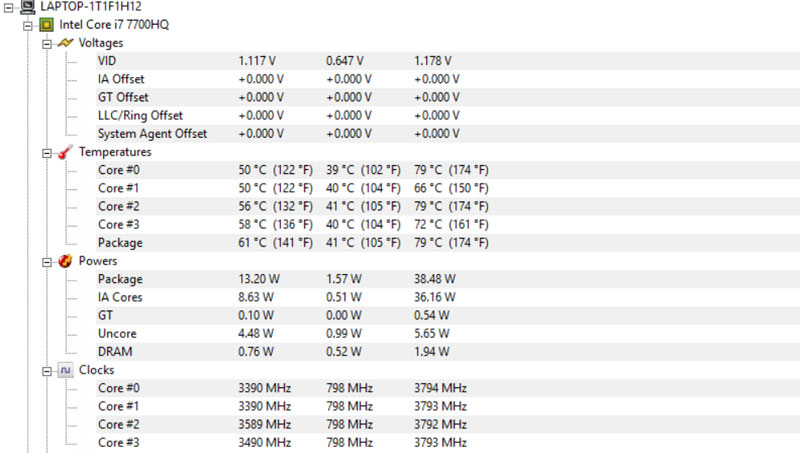Click the 58 °C (136 °F) Core #3 value
Viewport: 800px width, 453px height.
pos(276,225)
